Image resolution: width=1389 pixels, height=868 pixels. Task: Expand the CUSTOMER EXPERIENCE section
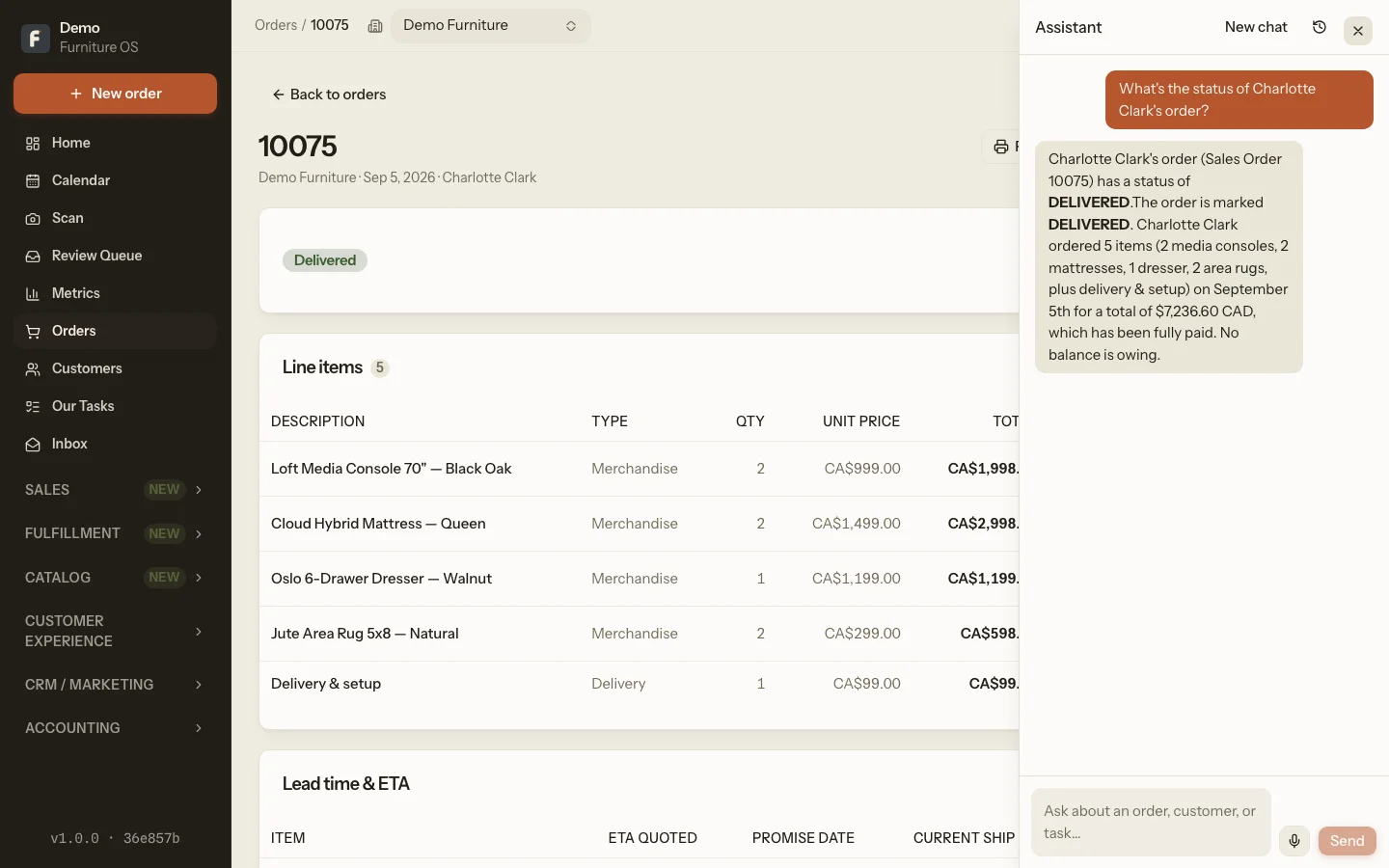coord(115,631)
